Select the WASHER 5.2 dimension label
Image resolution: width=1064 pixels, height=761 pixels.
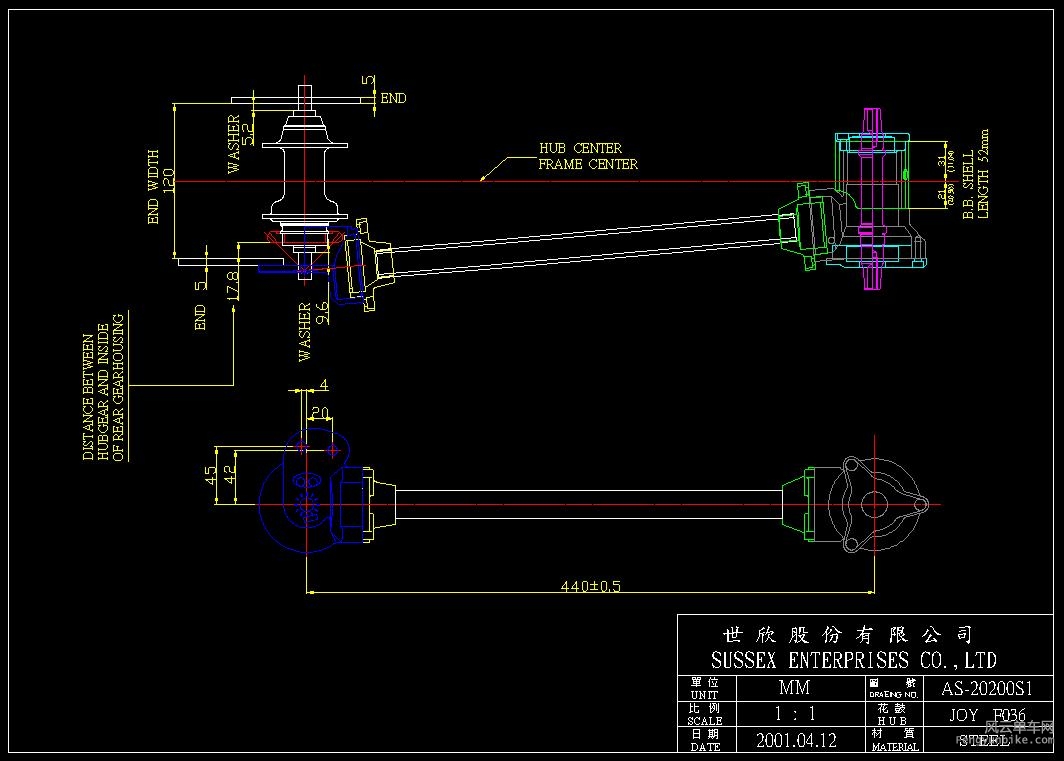click(240, 143)
